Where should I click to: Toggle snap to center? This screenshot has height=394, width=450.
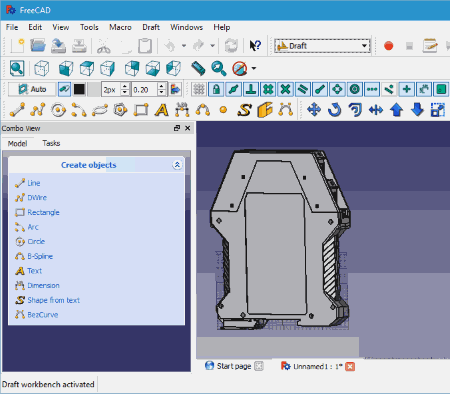click(355, 89)
